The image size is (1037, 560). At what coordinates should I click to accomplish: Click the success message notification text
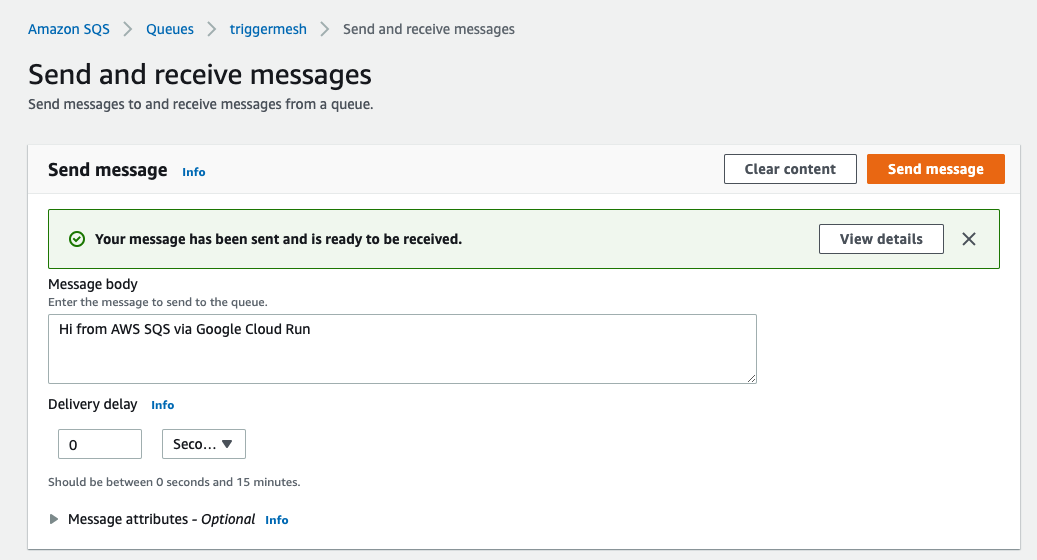click(278, 239)
